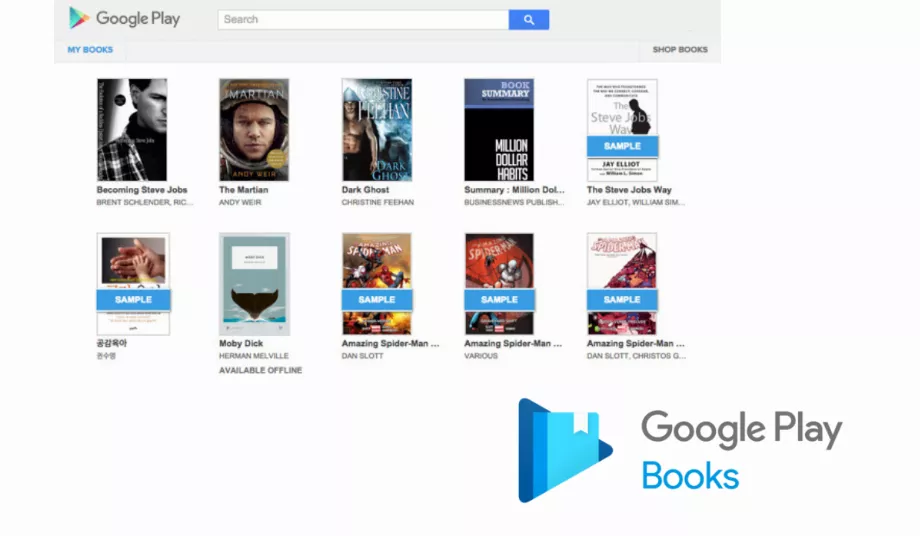Click author 'VARIOUS'
The width and height of the screenshot is (920, 536).
tap(481, 356)
